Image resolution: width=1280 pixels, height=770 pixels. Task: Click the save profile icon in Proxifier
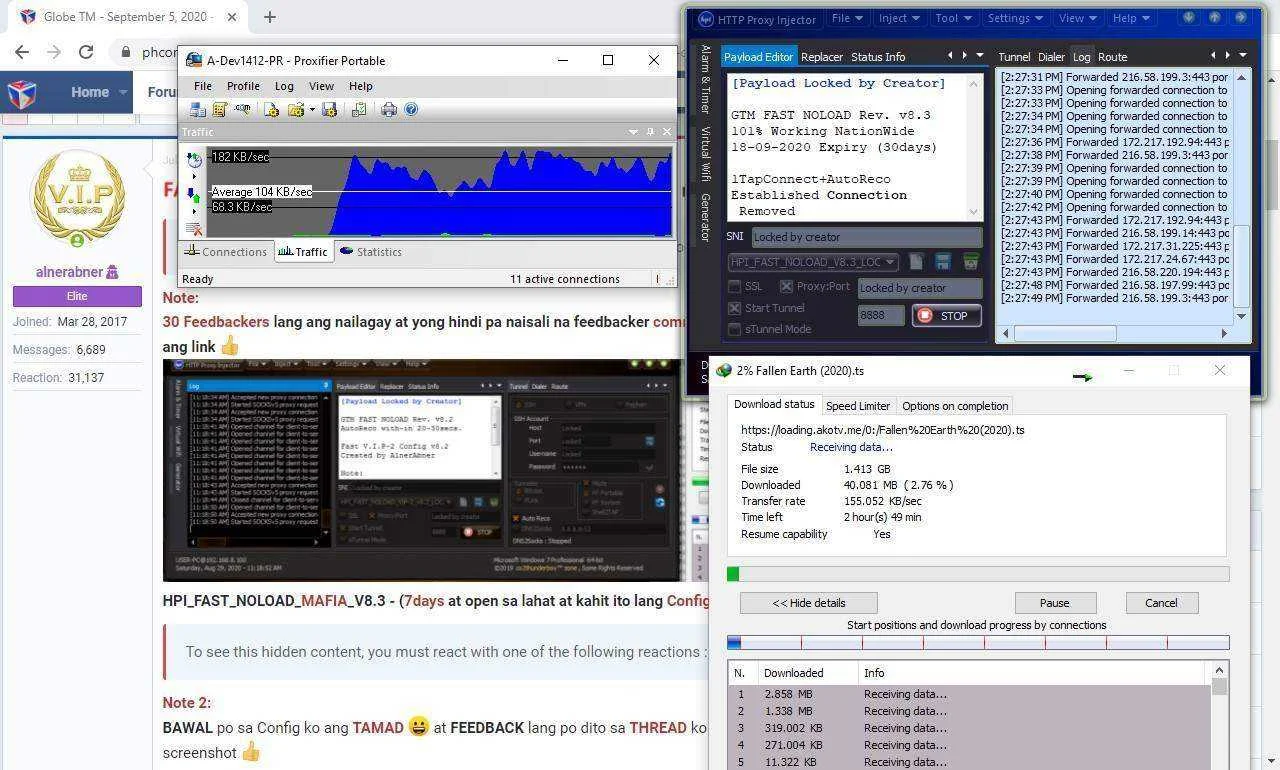[x=329, y=109]
